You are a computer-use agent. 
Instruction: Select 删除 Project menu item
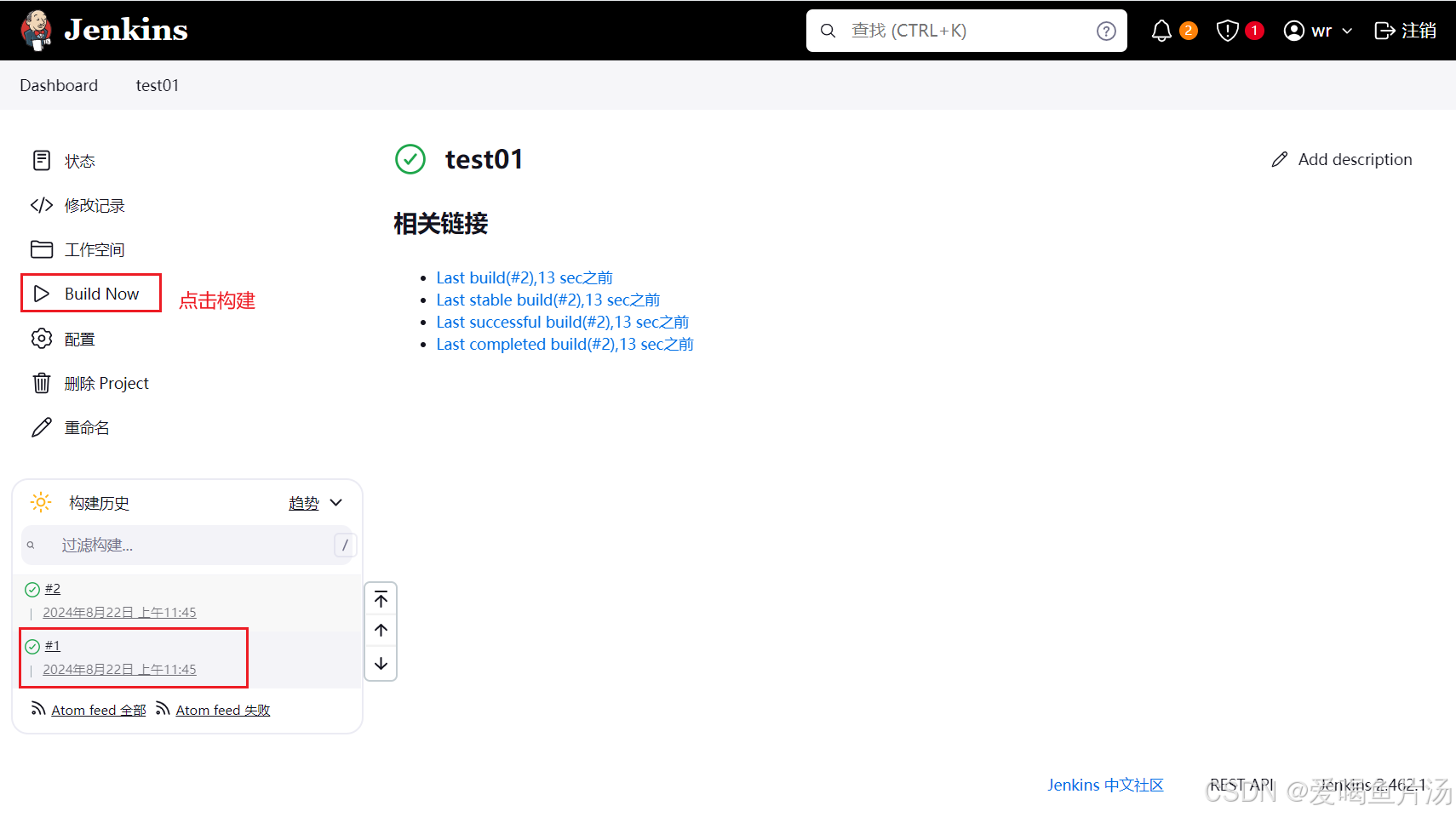point(106,383)
